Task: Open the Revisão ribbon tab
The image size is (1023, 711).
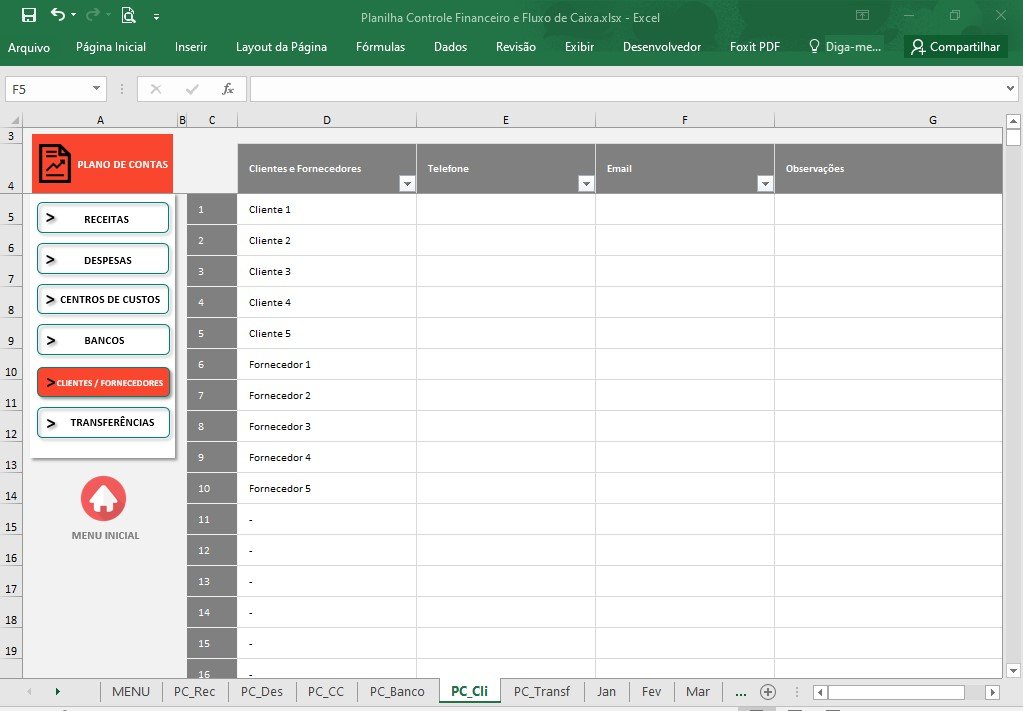Action: click(x=515, y=47)
